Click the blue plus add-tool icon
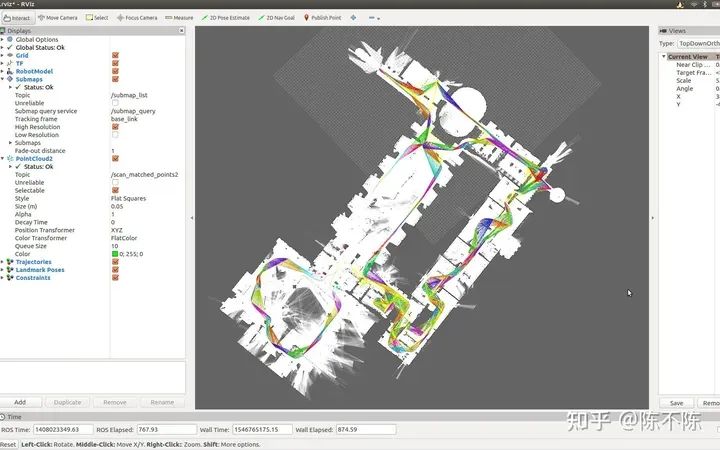Image resolution: width=720 pixels, height=450 pixels. pos(353,17)
